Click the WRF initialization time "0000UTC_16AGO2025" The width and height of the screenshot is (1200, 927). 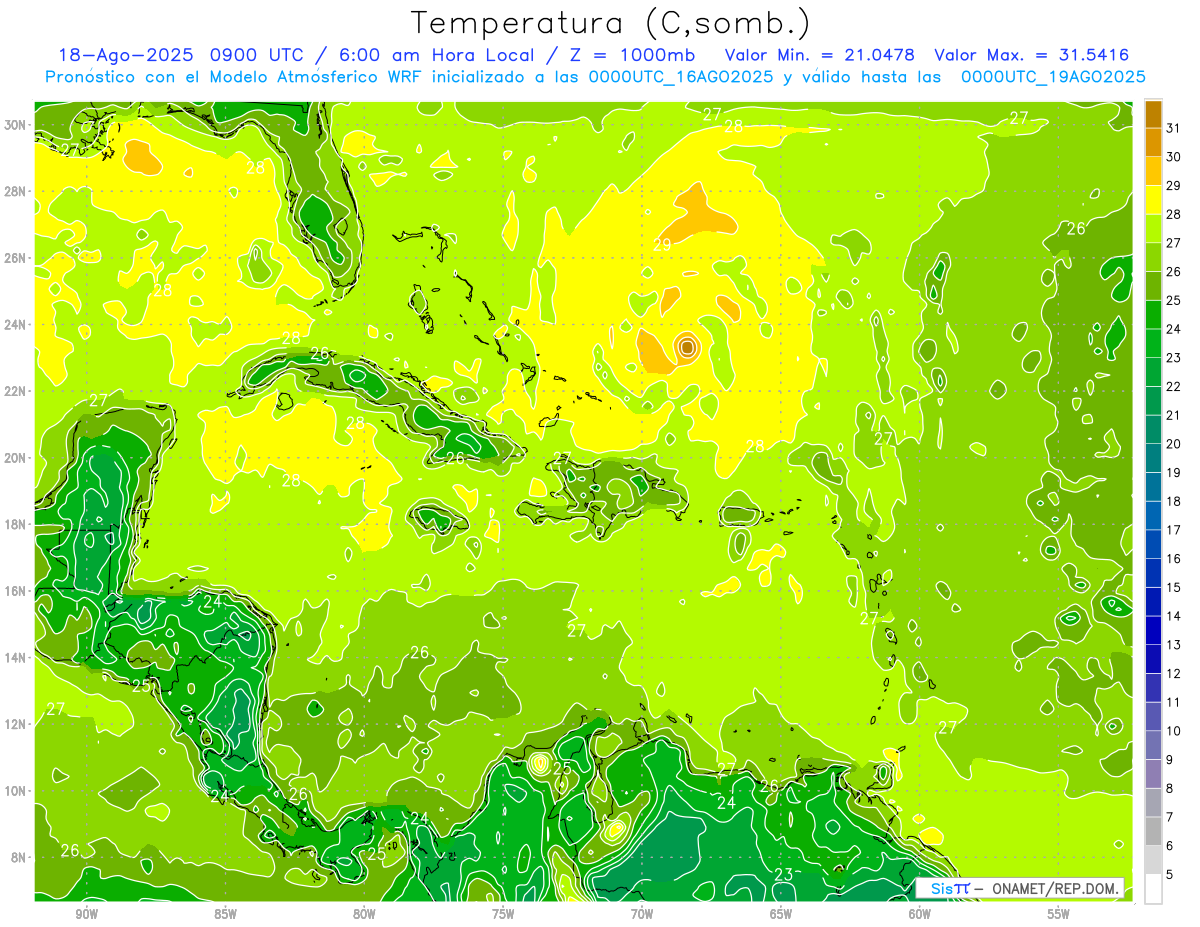tap(681, 77)
